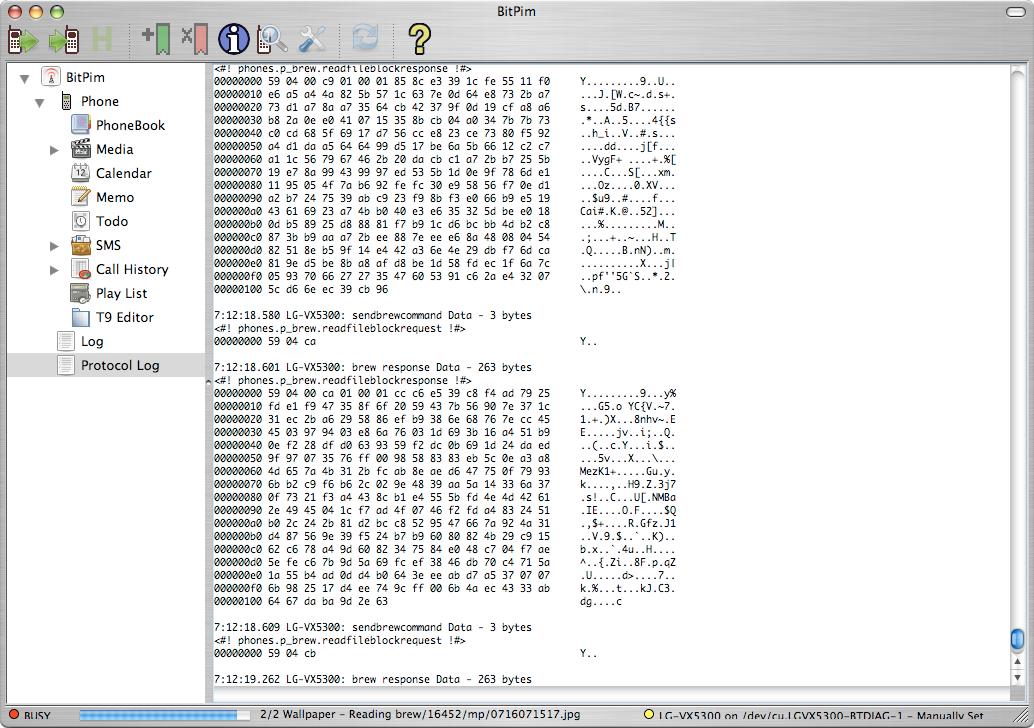Click the PhoneBook icon in sidebar

coord(80,125)
